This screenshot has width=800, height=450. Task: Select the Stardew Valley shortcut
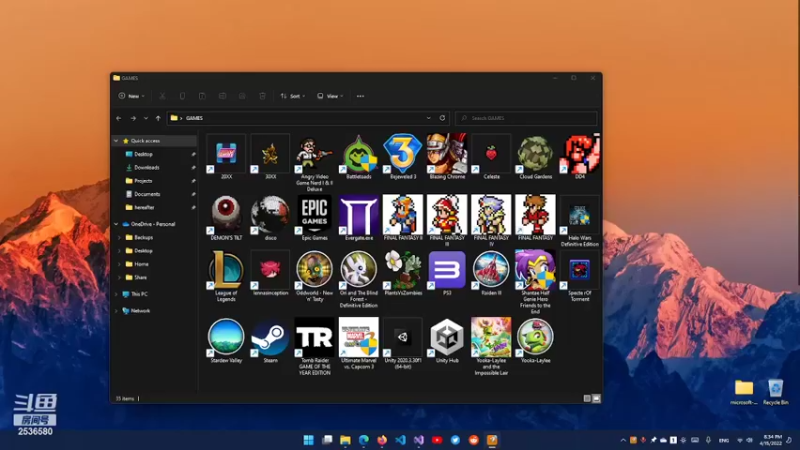pos(226,340)
